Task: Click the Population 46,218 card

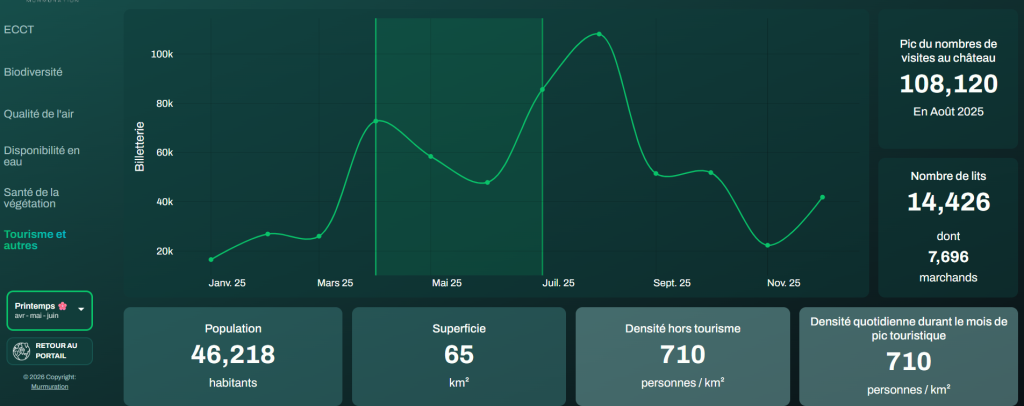Action: [x=232, y=356]
